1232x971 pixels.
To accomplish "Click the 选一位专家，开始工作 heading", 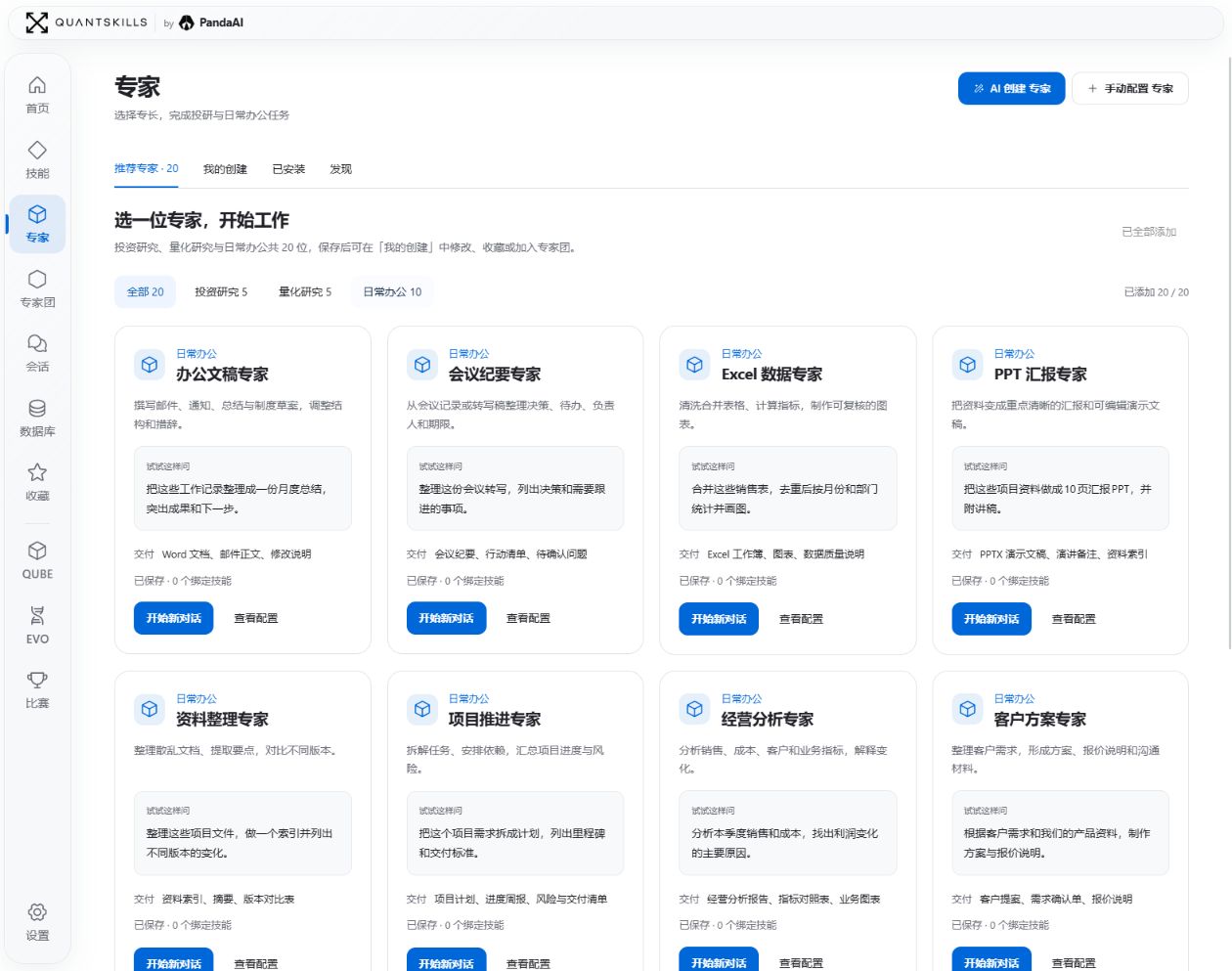I will tap(201, 220).
